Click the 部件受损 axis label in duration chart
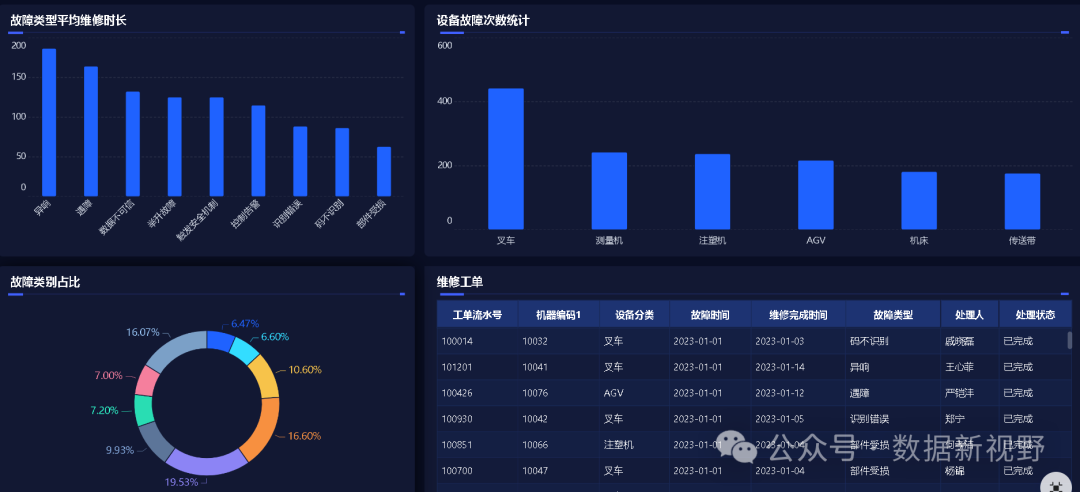The height and width of the screenshot is (492, 1080). [372, 214]
